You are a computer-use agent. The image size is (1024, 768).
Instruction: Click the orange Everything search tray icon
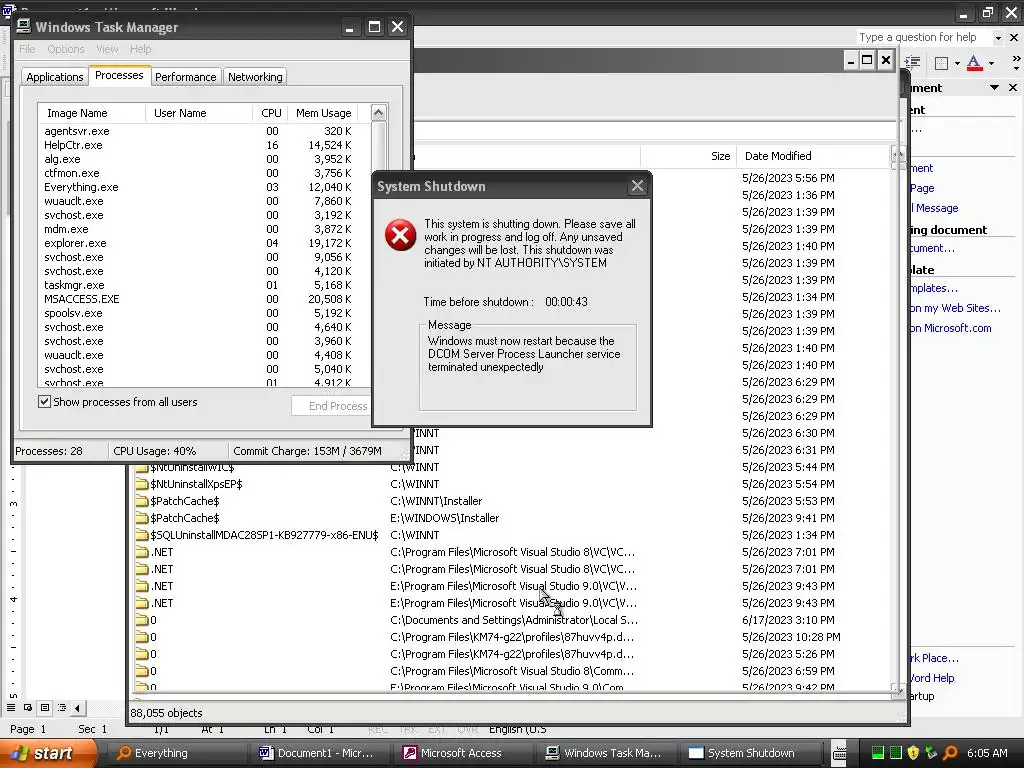click(950, 753)
